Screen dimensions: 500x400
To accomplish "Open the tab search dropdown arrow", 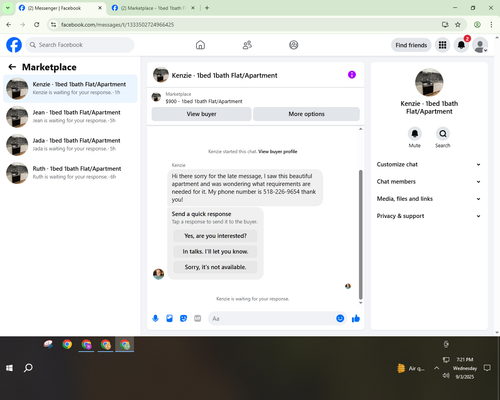I will tap(8, 8).
